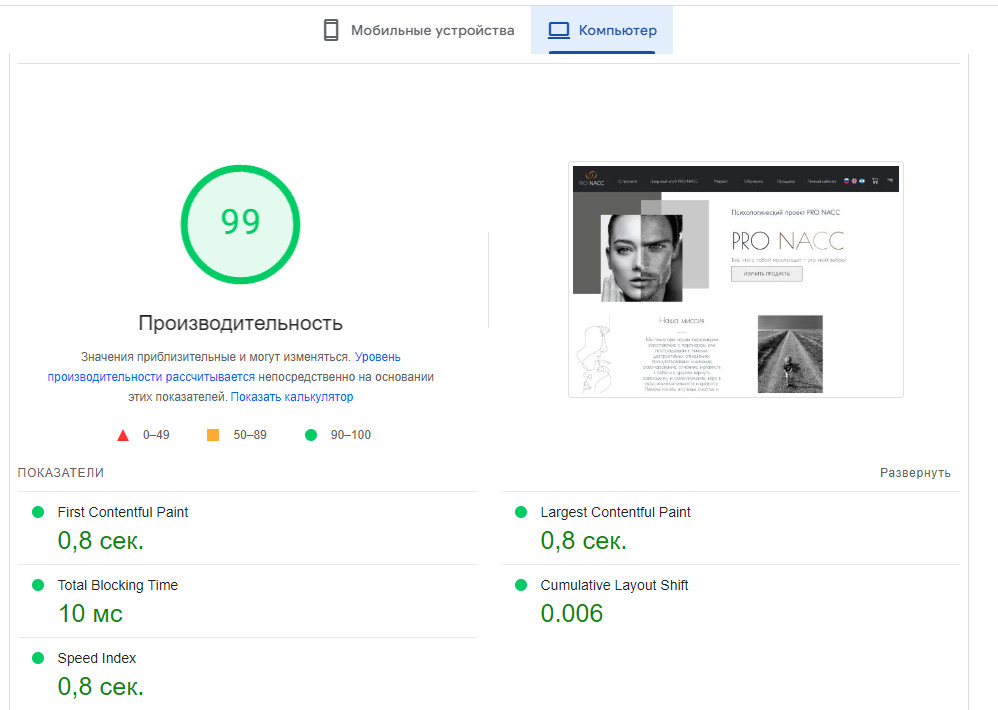Click the red triangle 0–49 legend icon
998x710 pixels.
click(123, 435)
